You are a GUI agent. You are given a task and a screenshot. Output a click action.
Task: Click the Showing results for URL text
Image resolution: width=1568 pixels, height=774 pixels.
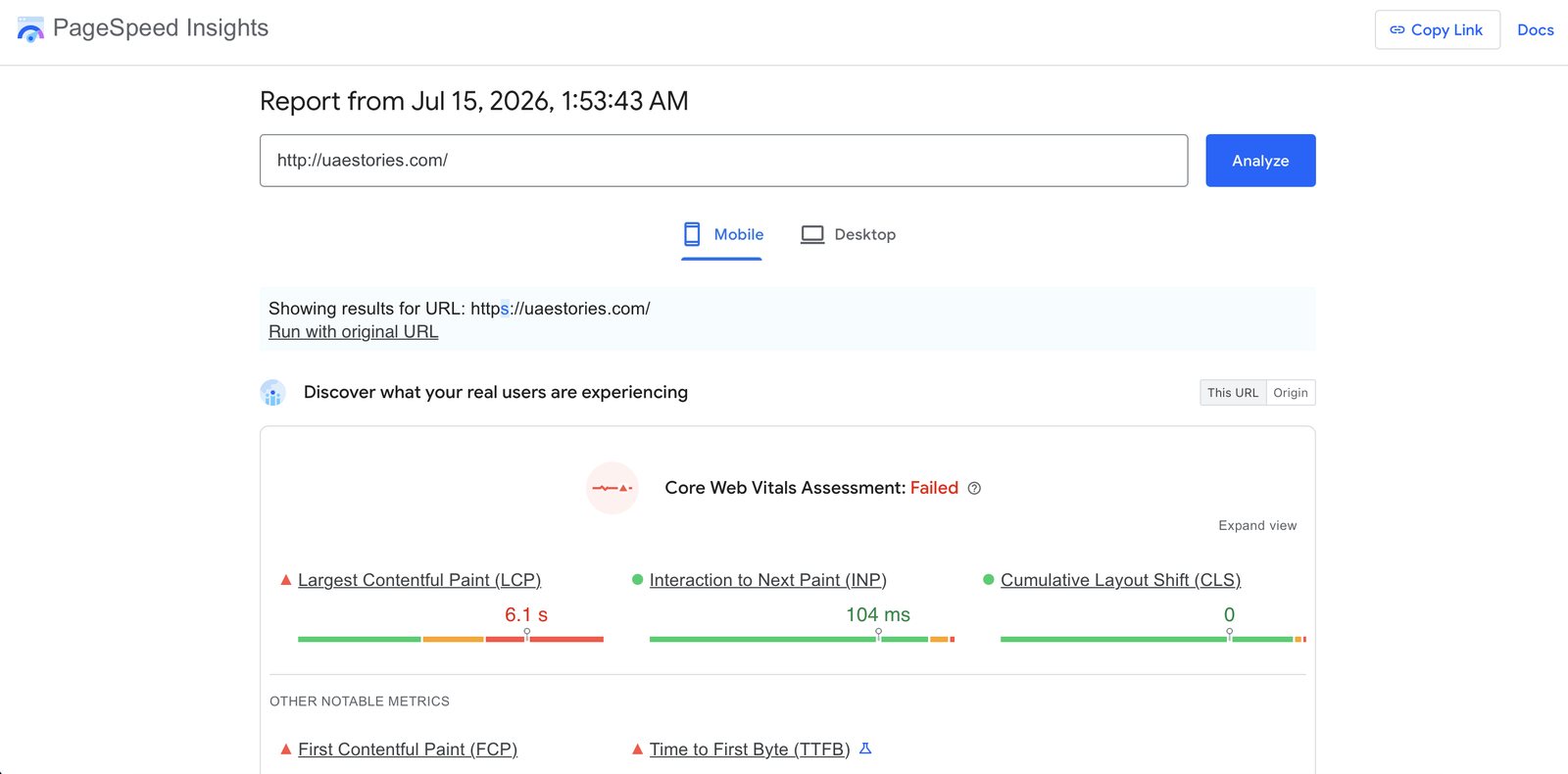tap(460, 309)
